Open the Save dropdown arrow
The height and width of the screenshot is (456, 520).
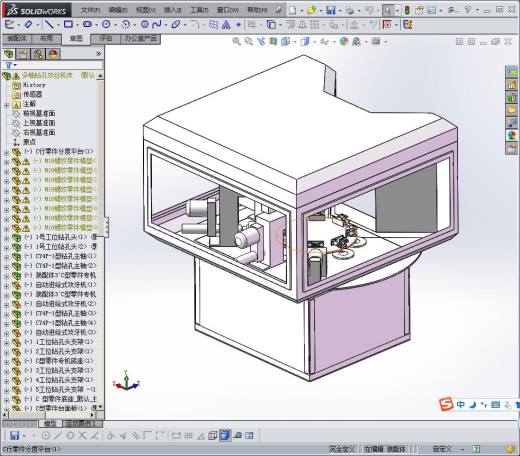(x=340, y=11)
